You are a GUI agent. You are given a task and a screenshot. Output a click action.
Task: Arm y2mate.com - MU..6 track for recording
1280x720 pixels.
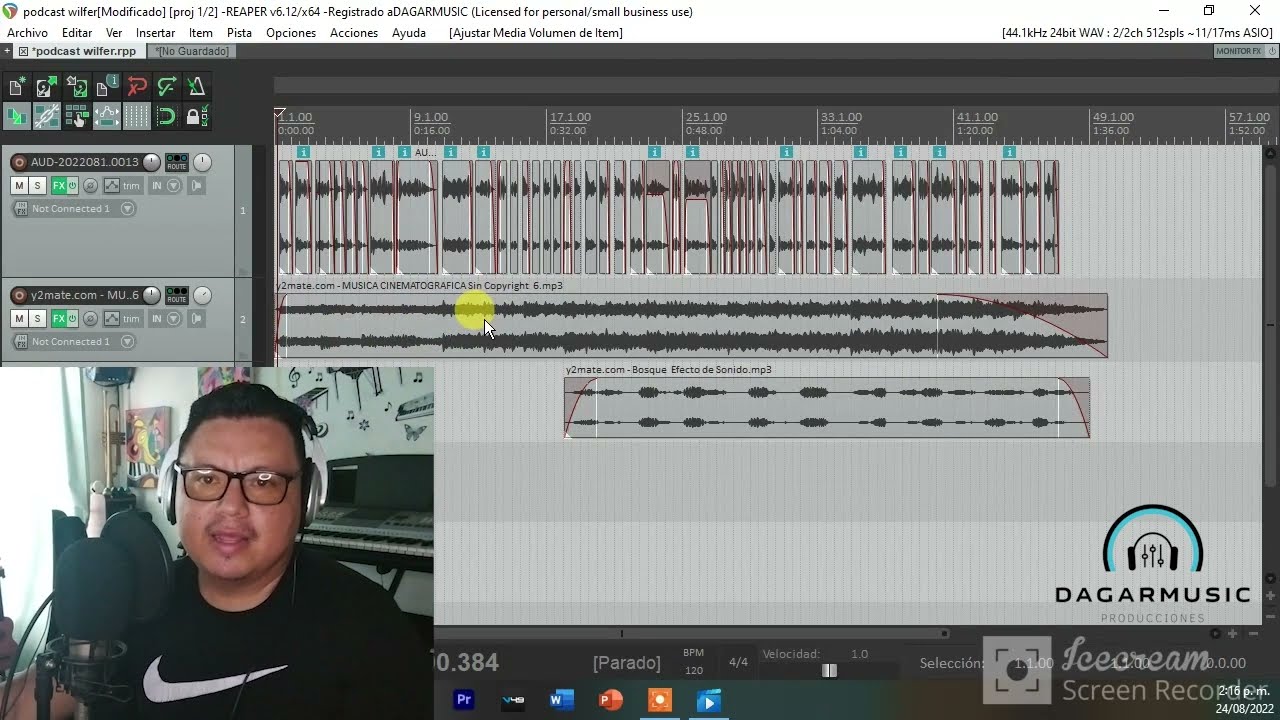coord(19,295)
